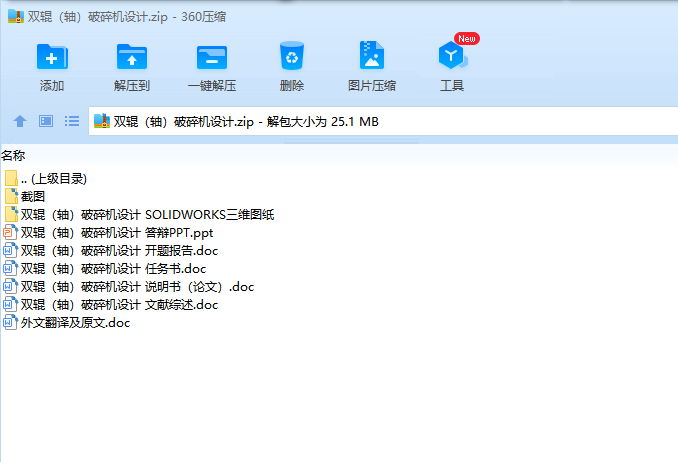Select the 外文翻译及原文.doc file

[x=67, y=323]
